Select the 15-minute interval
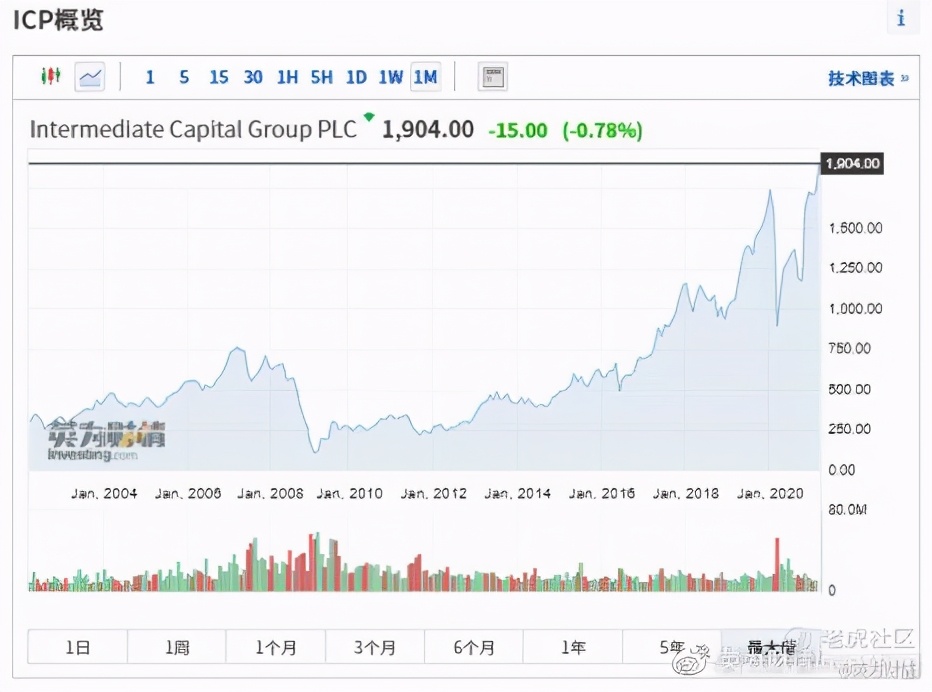This screenshot has width=932, height=692. (219, 77)
